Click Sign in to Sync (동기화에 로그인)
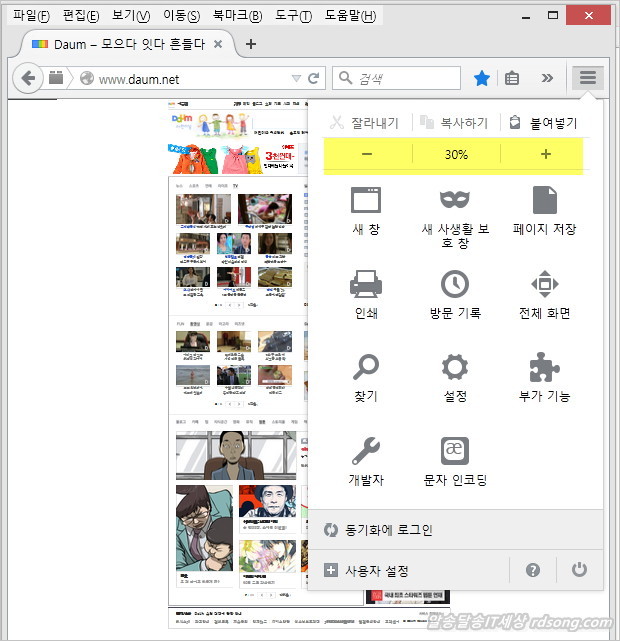This screenshot has height=641, width=620. click(x=388, y=530)
